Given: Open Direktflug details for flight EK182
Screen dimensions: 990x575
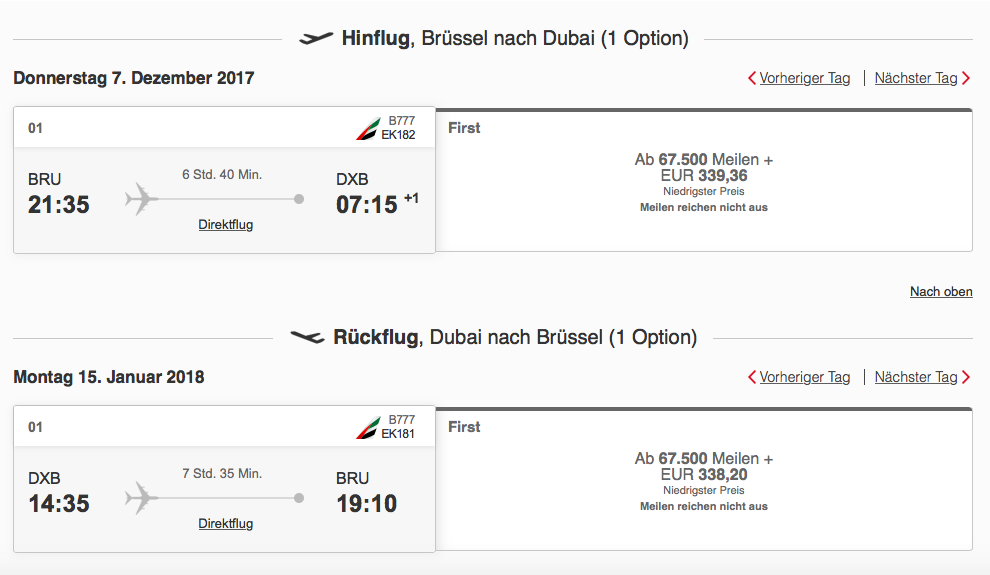Looking at the screenshot, I should (x=225, y=225).
